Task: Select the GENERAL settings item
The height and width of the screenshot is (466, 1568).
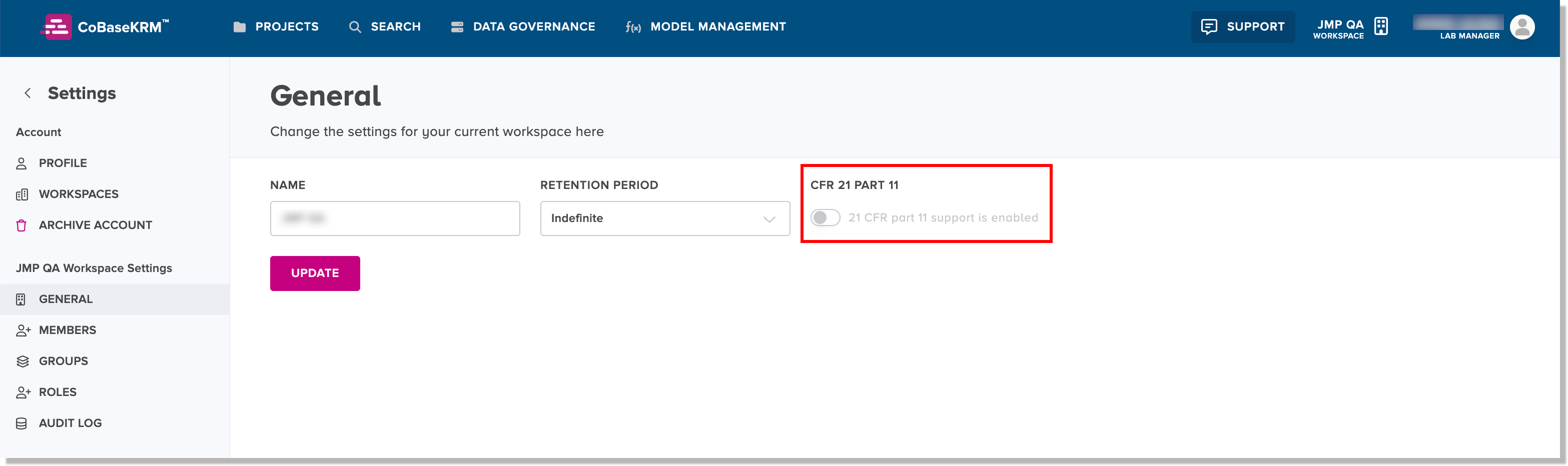Action: (x=115, y=299)
